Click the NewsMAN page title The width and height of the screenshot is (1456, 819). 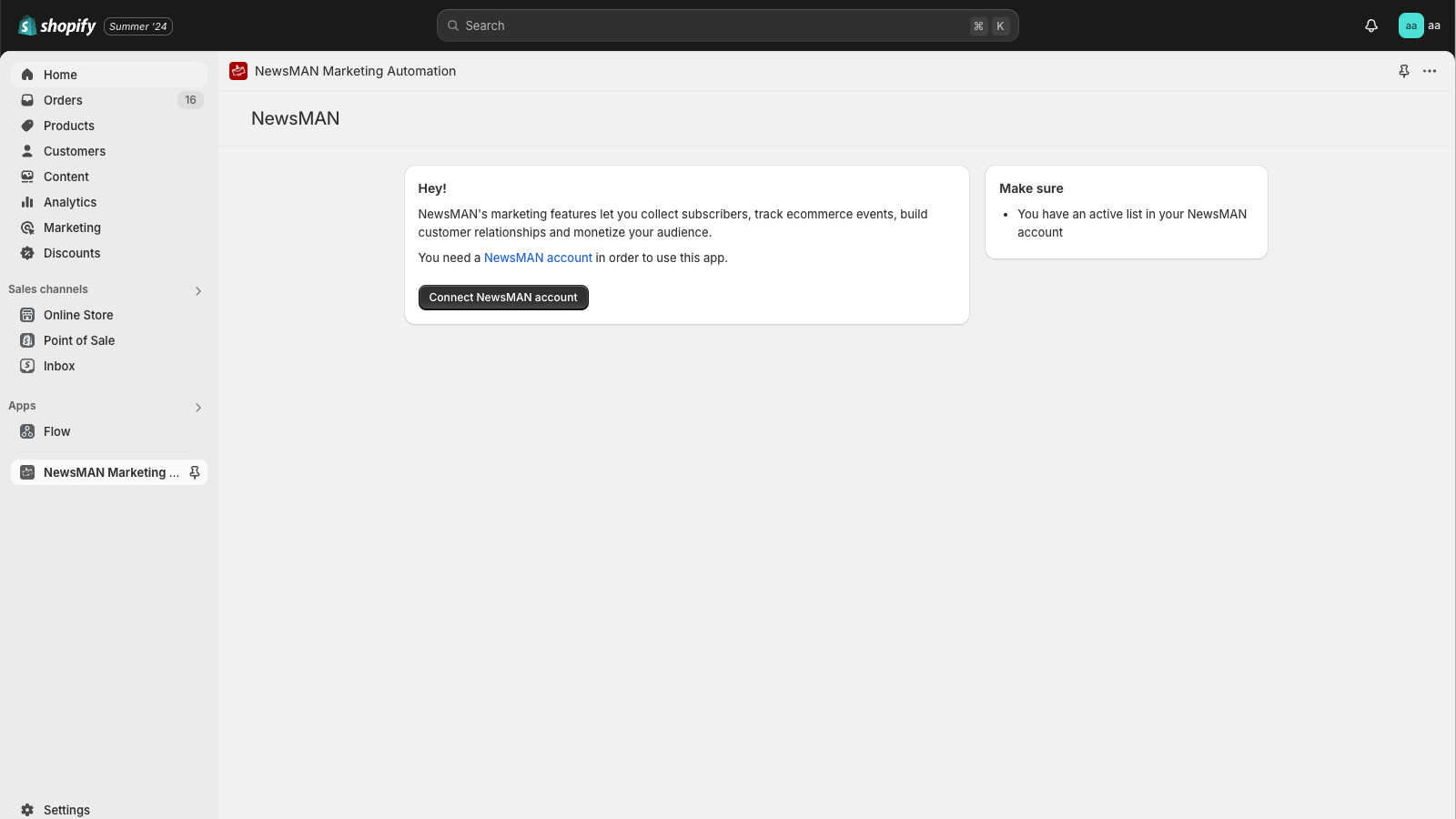295,118
